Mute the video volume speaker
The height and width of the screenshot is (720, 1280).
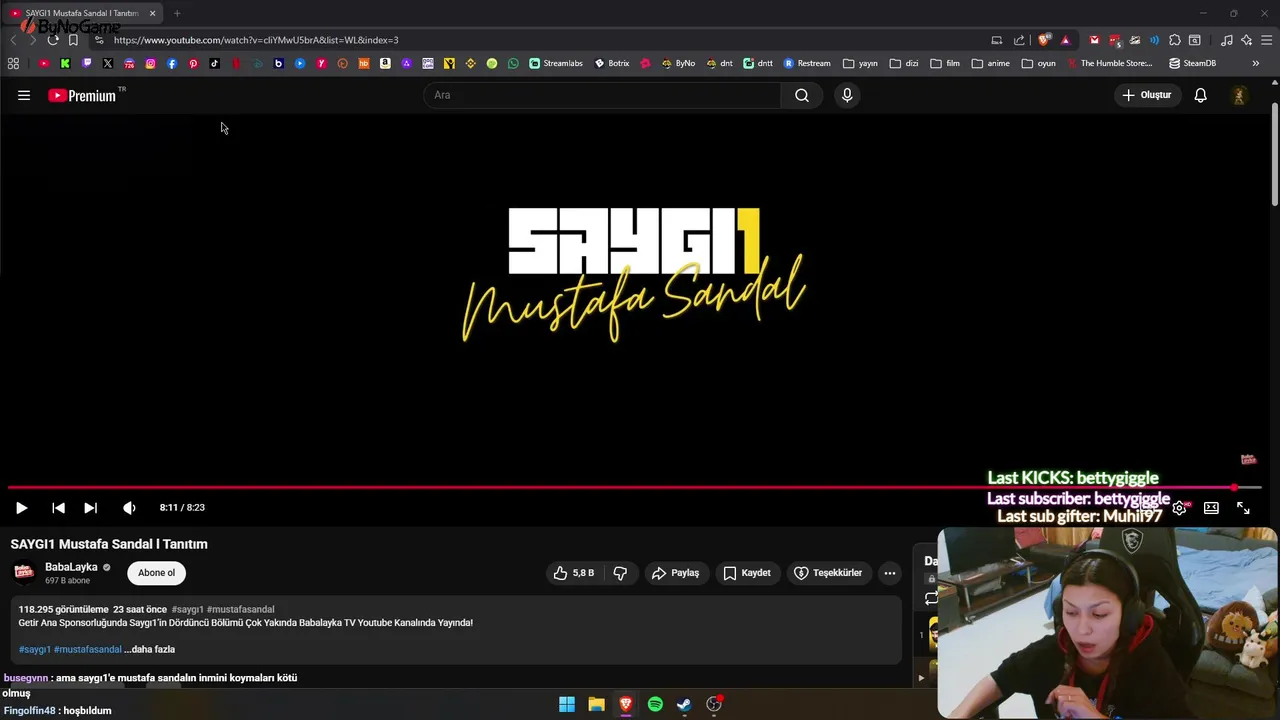129,508
